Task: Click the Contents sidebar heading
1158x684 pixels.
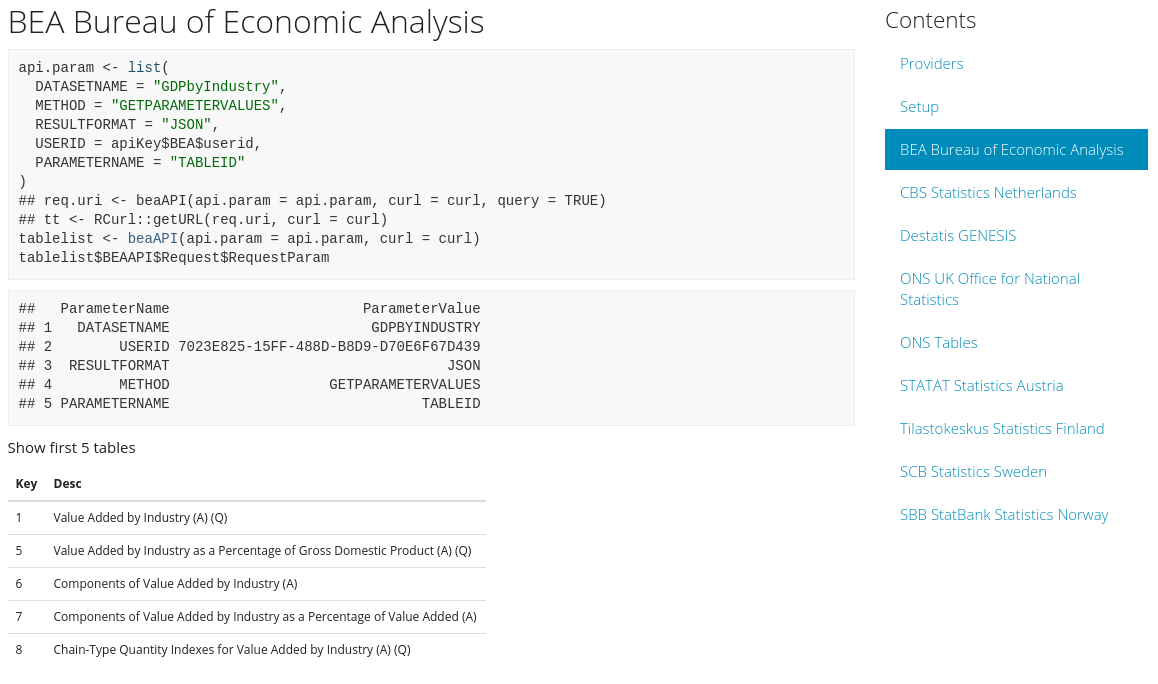Action: tap(930, 20)
